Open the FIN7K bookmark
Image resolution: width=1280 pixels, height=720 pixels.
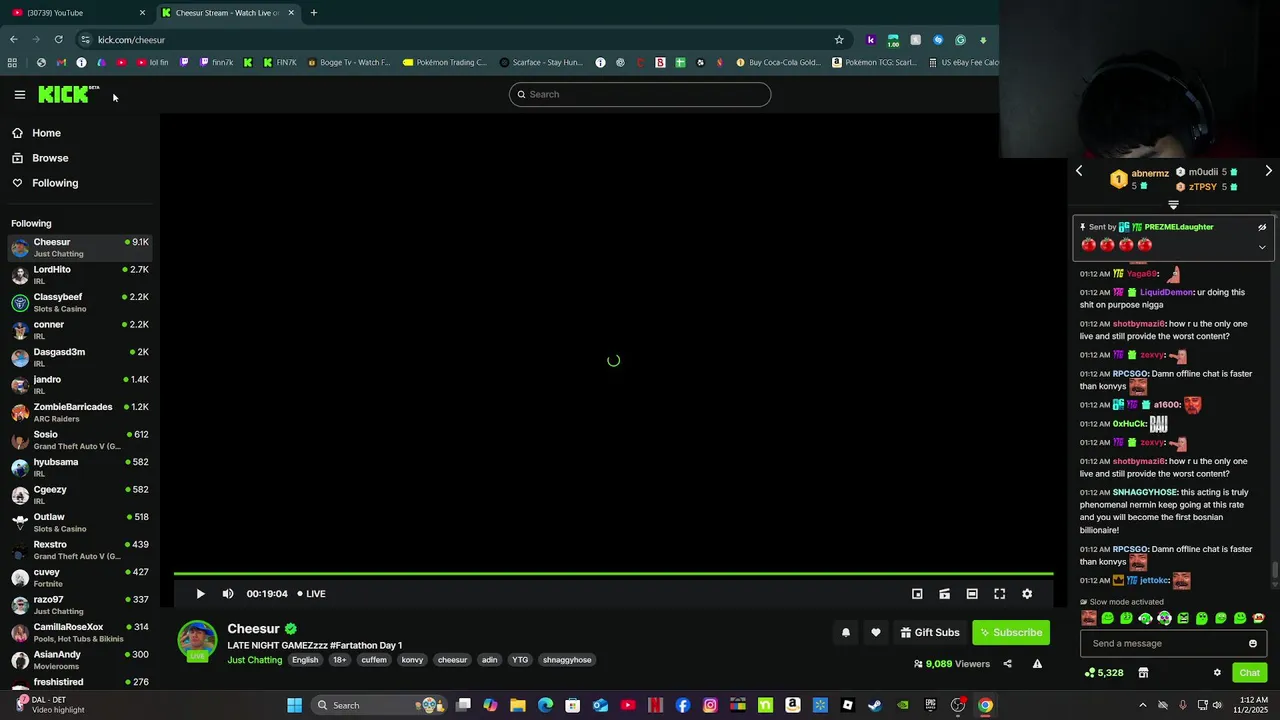(x=279, y=62)
